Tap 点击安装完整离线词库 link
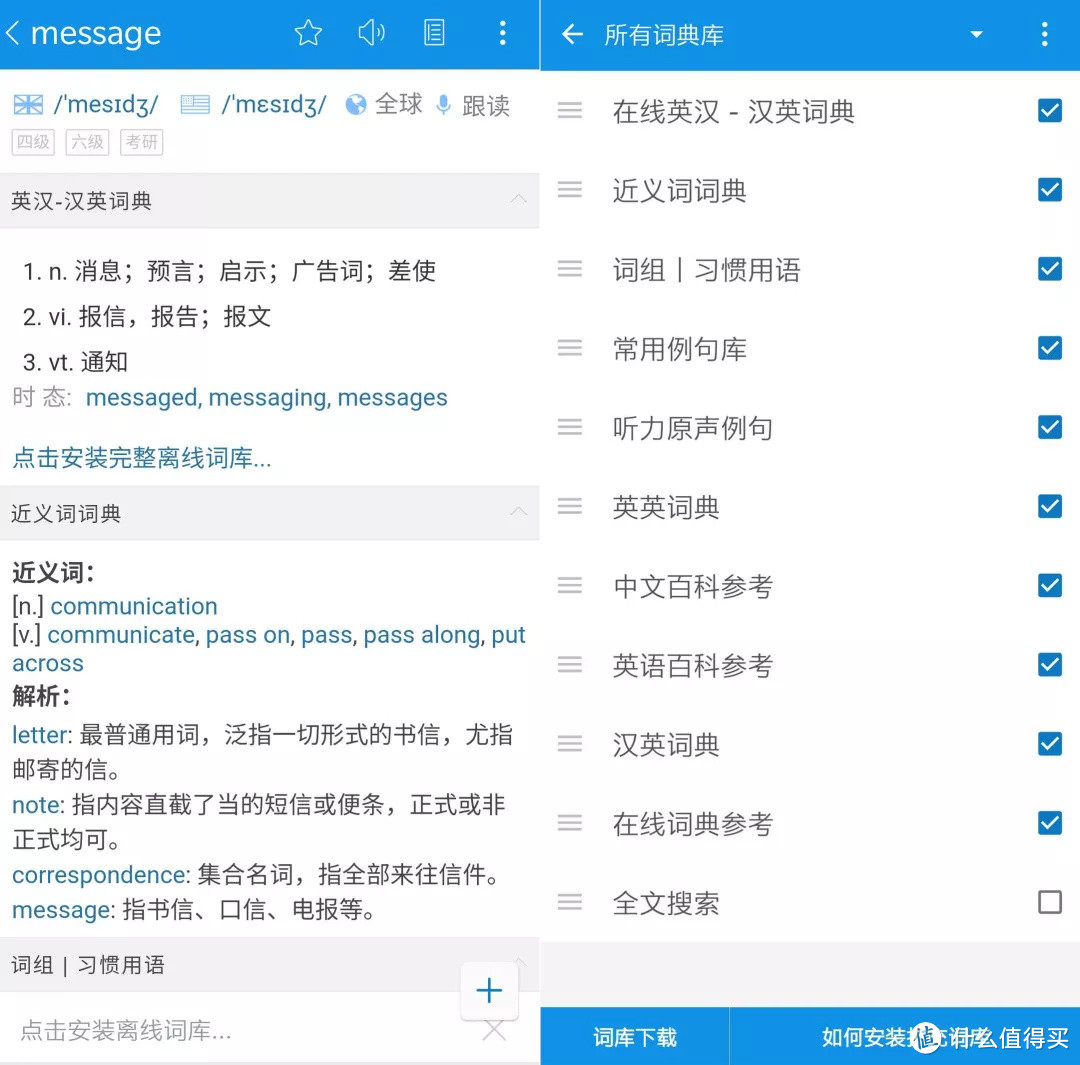 142,457
